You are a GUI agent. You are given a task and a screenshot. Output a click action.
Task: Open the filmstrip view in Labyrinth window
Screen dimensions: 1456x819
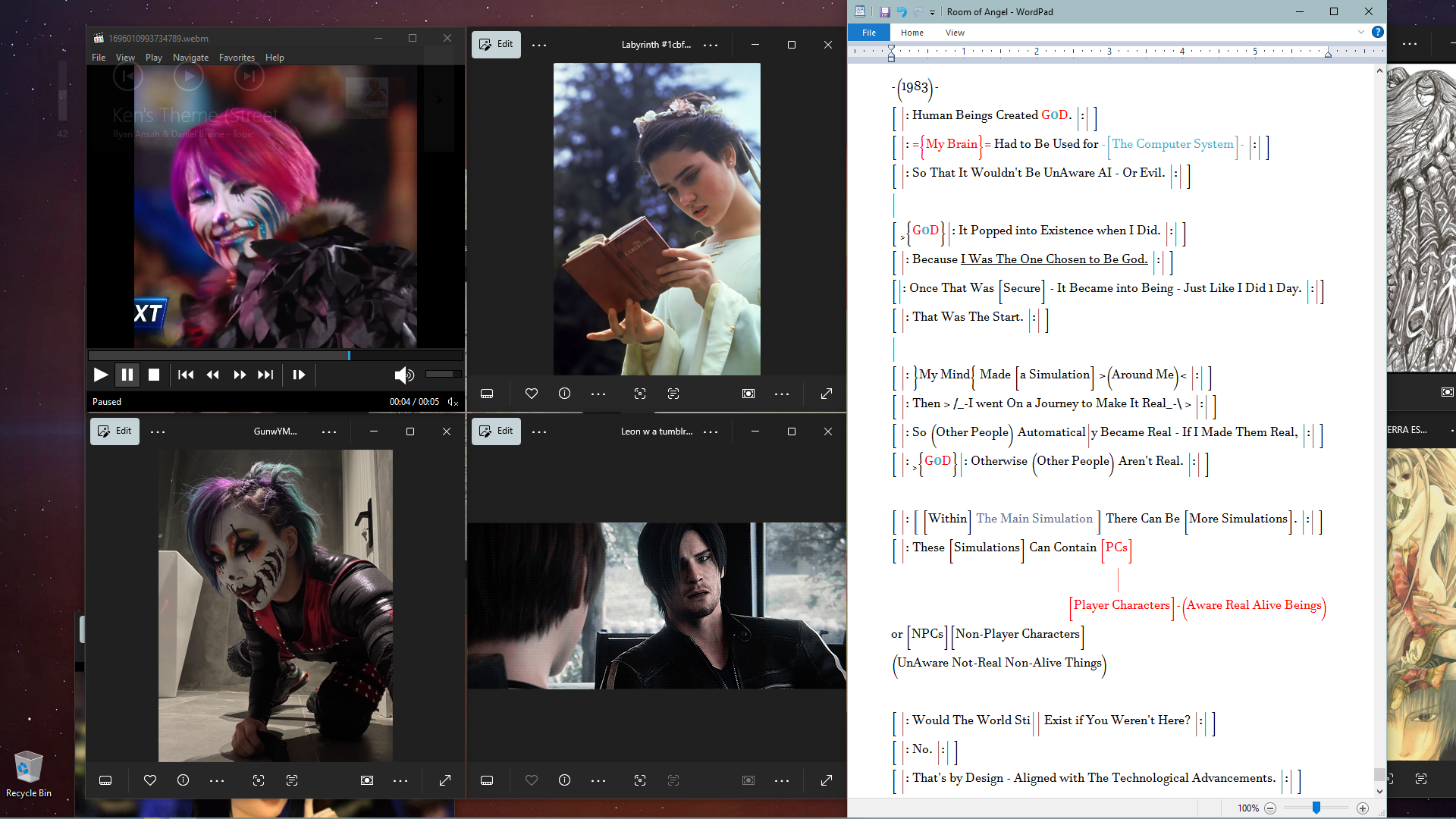(487, 394)
